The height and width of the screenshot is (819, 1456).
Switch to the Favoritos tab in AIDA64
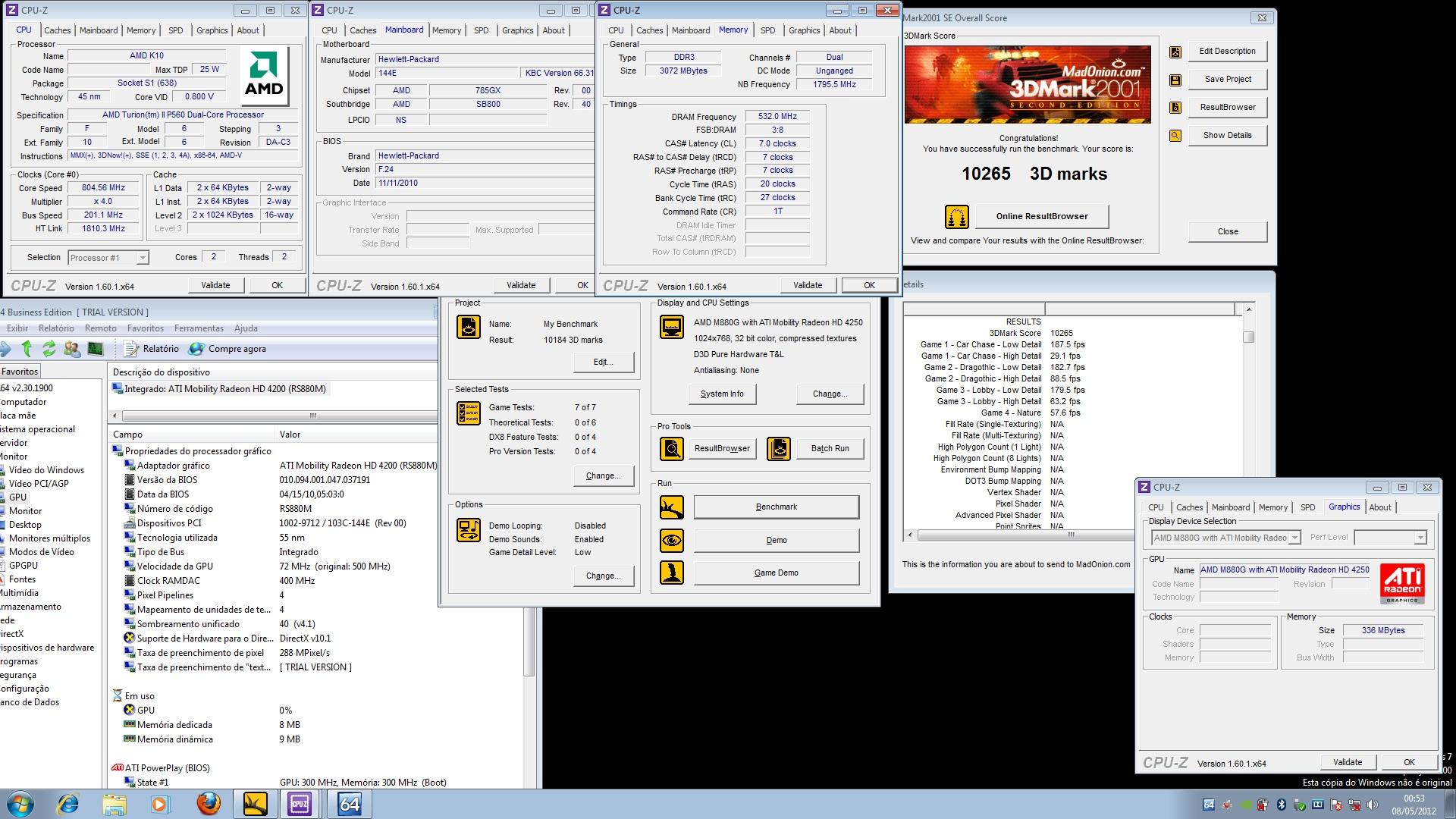(x=20, y=372)
